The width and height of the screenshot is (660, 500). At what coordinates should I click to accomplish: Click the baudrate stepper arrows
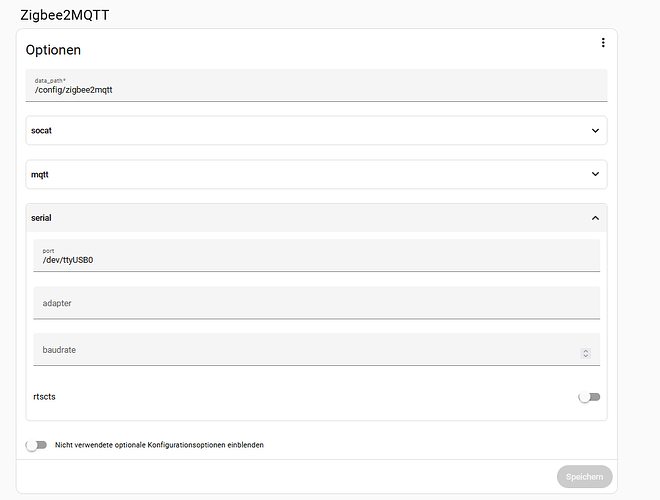coord(585,353)
